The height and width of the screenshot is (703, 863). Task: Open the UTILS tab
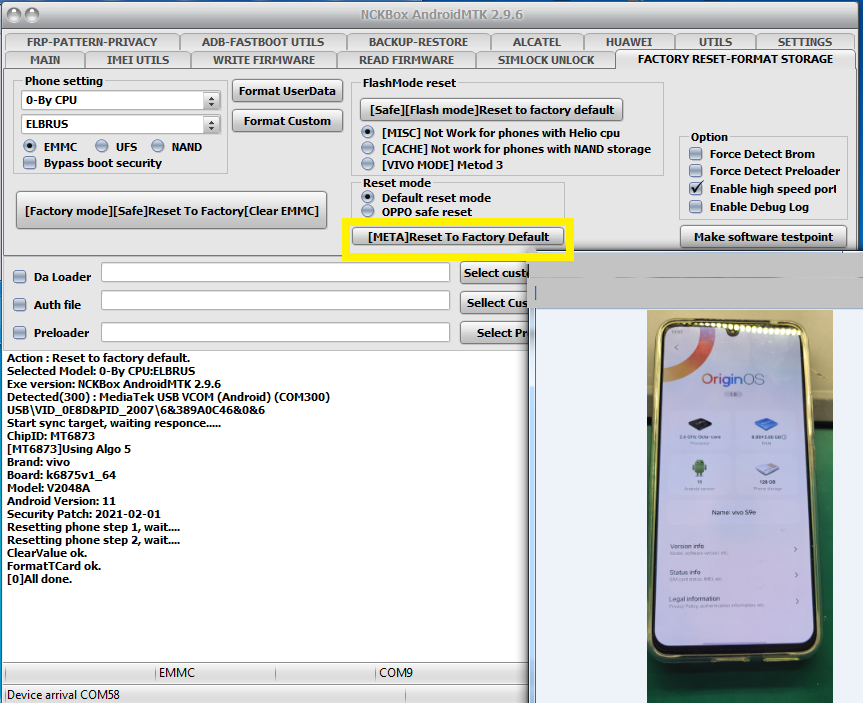click(x=715, y=42)
